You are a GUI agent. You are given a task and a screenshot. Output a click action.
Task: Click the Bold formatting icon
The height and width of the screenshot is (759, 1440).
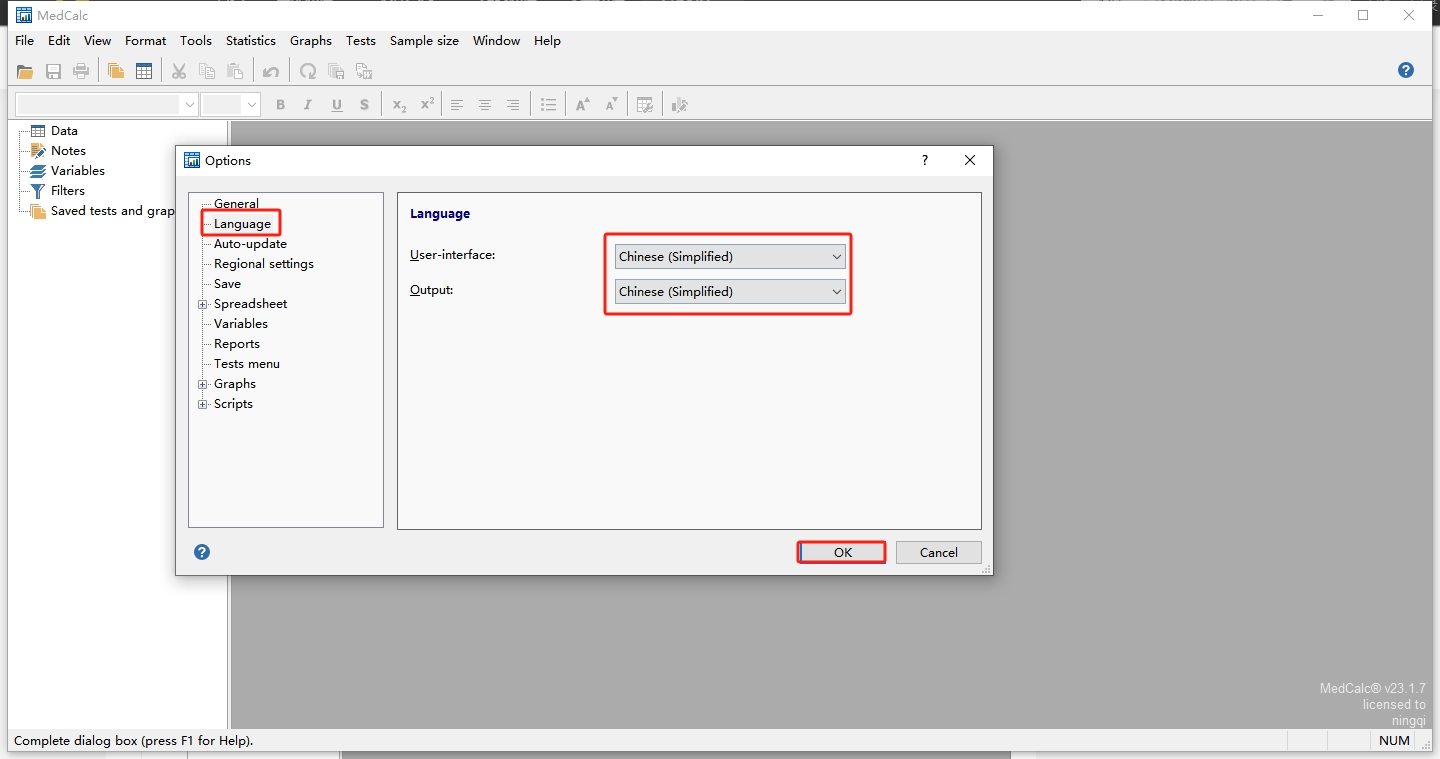coord(280,105)
